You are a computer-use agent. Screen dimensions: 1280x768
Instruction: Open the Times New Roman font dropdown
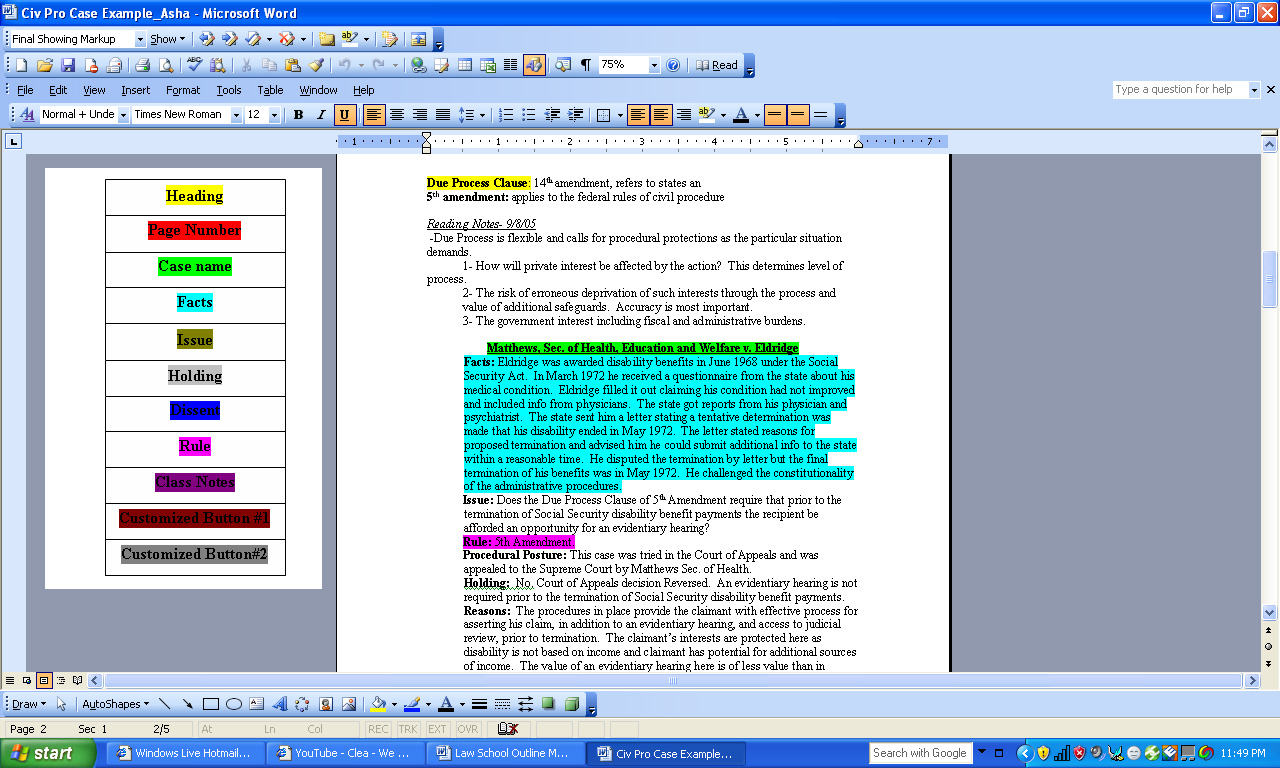coord(236,115)
